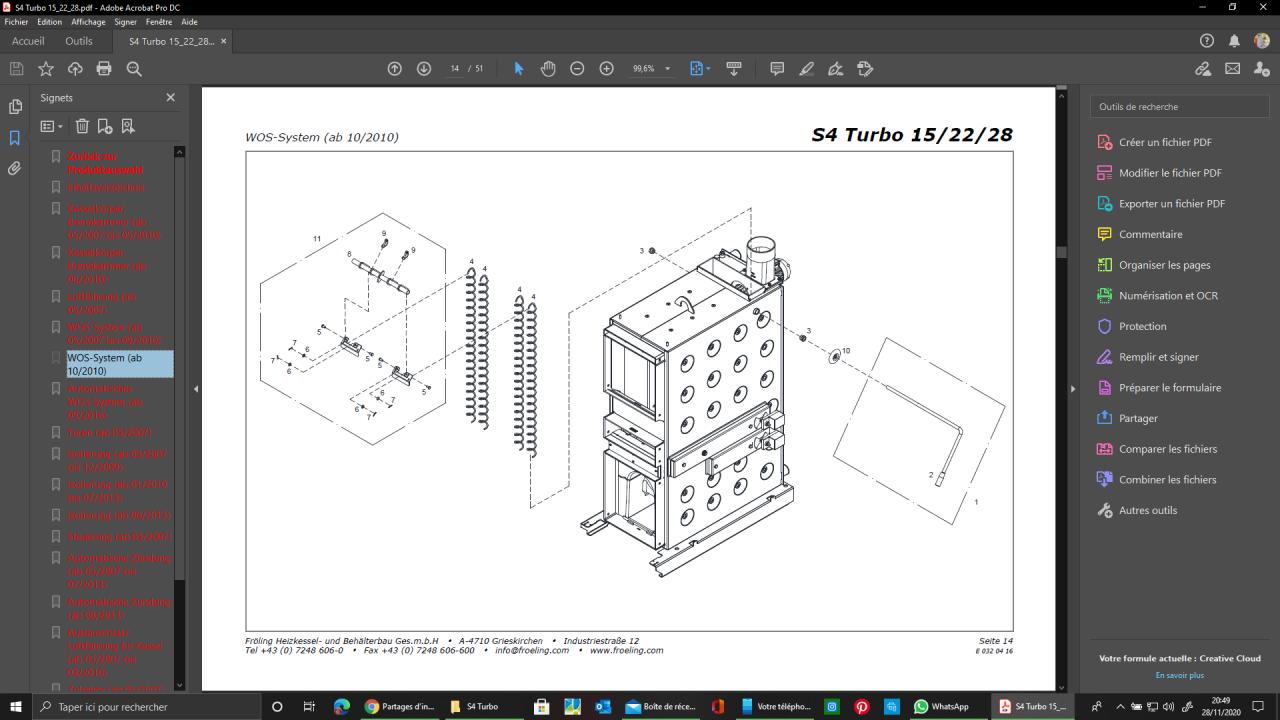Open bookmark Inhaltsverzeichnis
The height and width of the screenshot is (720, 1280).
pos(106,187)
